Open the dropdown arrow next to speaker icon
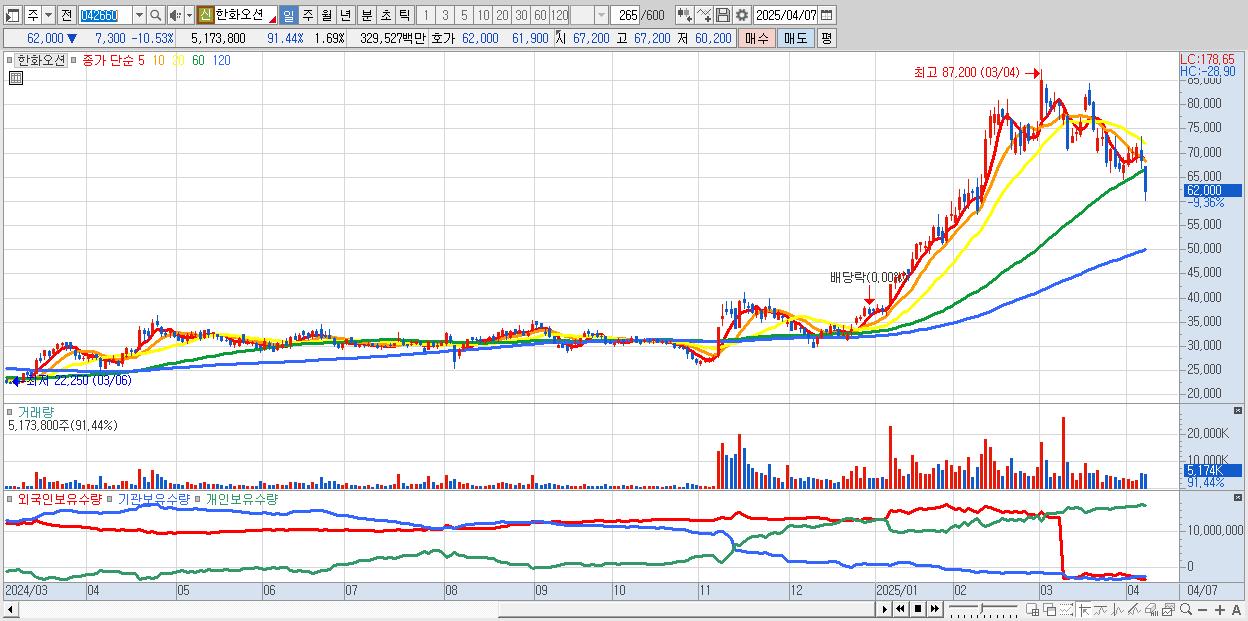 click(x=189, y=15)
